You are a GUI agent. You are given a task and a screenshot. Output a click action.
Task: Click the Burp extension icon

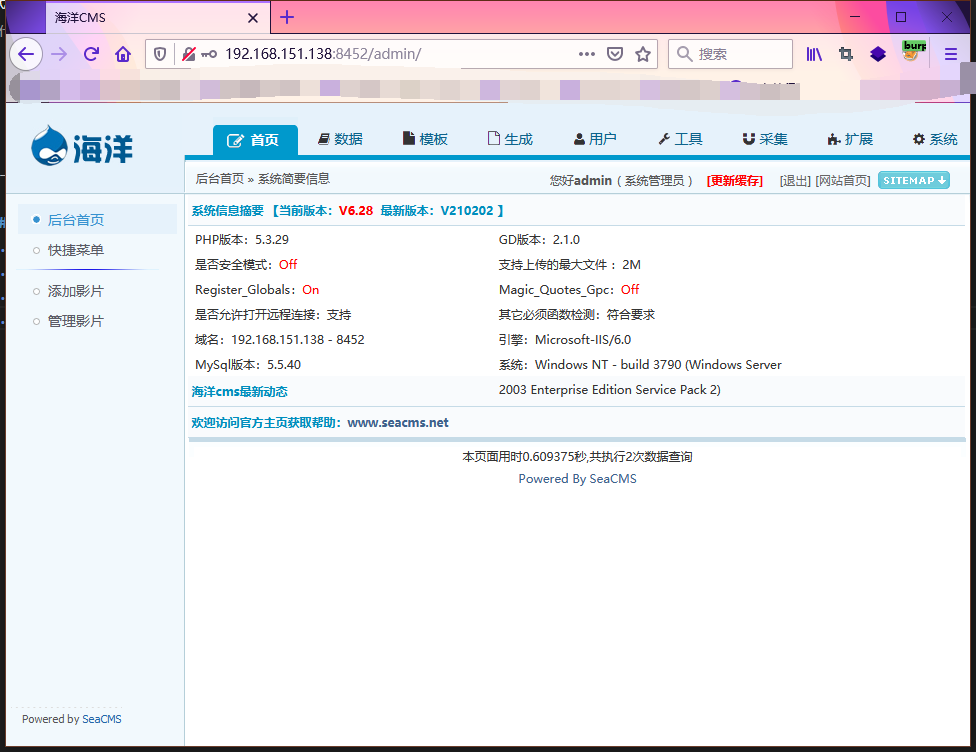coord(912,51)
